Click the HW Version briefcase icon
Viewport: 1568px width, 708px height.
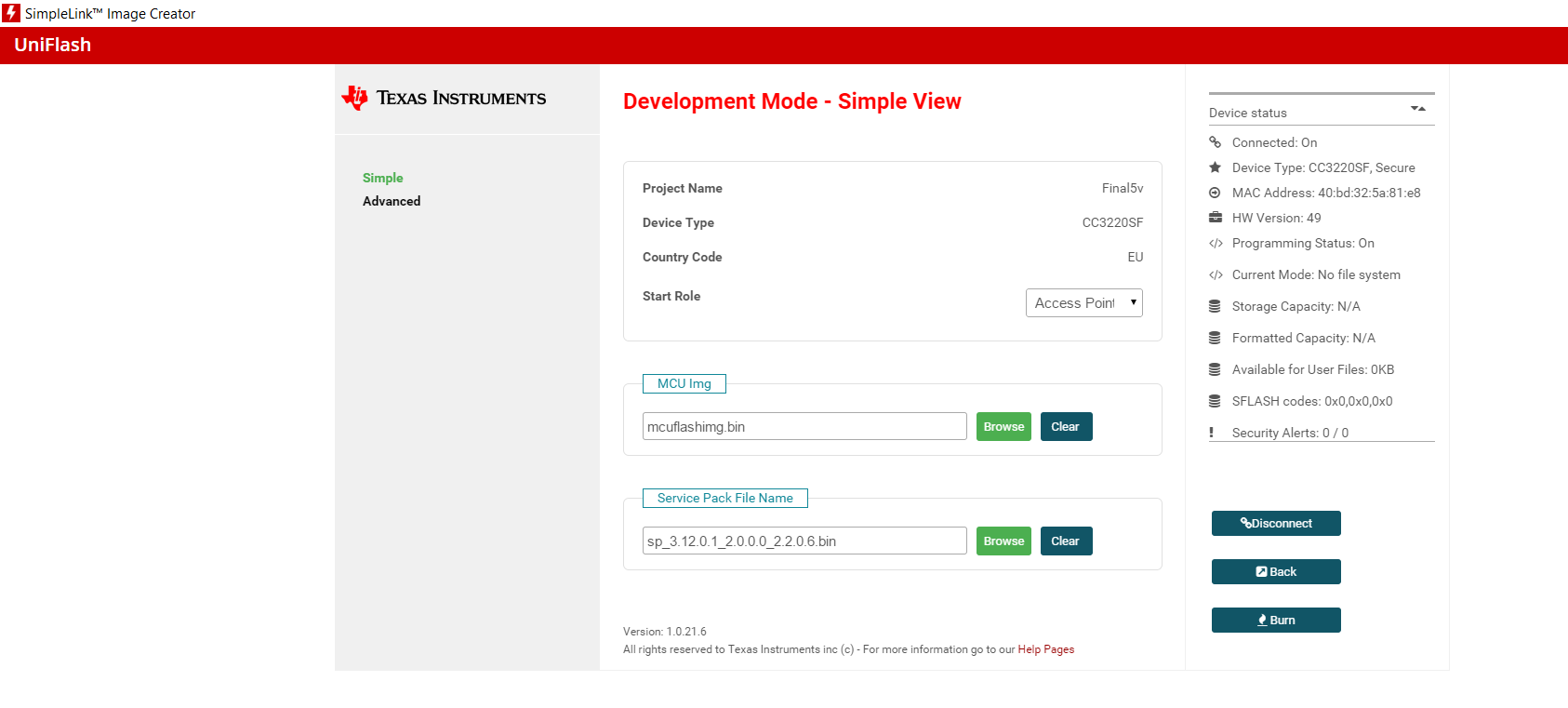1215,218
